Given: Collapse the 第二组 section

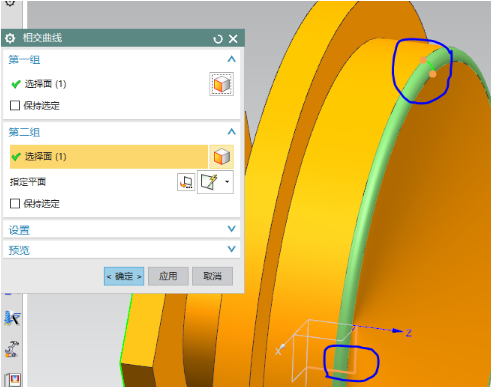Looking at the screenshot, I should (231, 132).
